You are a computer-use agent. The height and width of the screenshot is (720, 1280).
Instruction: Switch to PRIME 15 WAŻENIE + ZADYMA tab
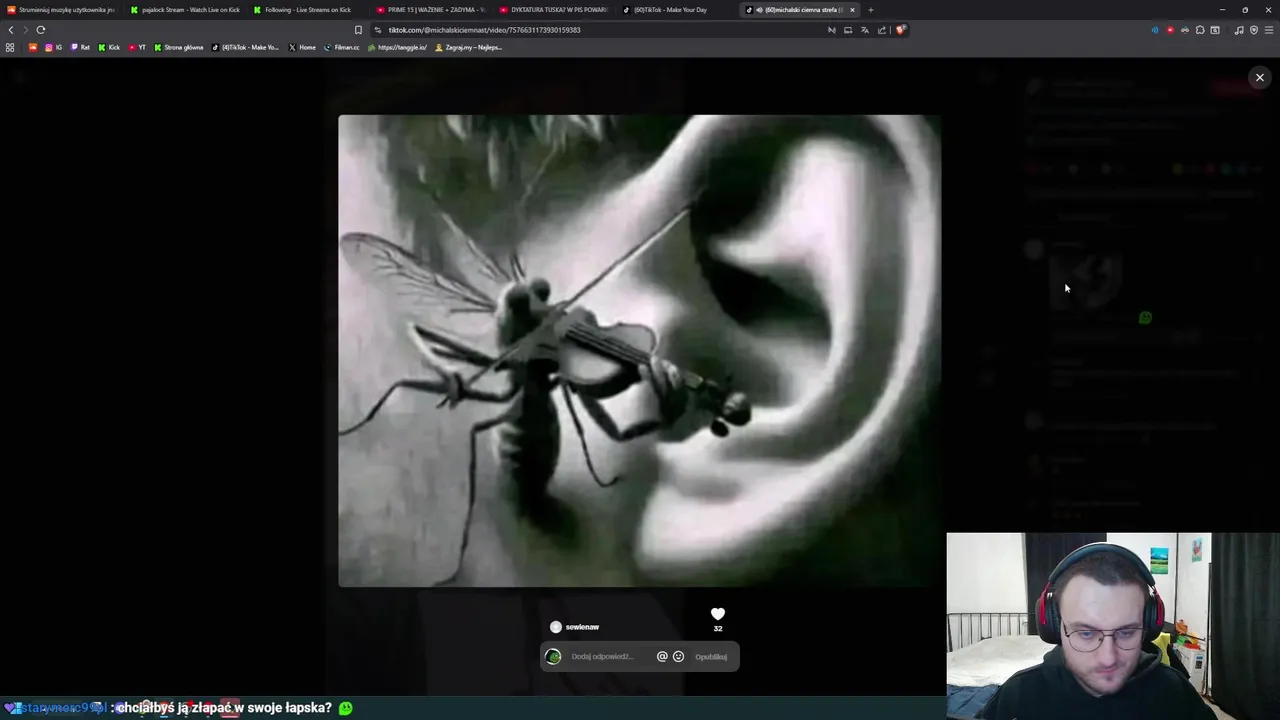tap(431, 10)
